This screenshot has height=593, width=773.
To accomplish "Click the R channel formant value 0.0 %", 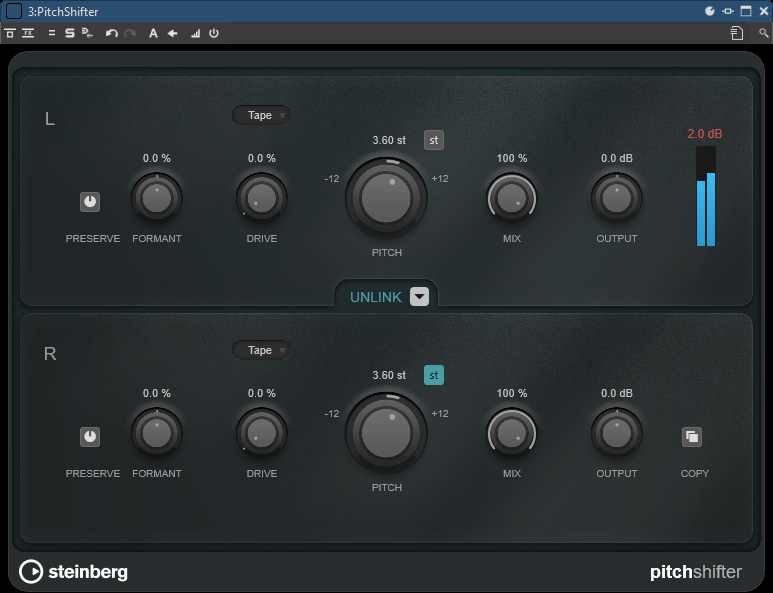I will [x=157, y=393].
